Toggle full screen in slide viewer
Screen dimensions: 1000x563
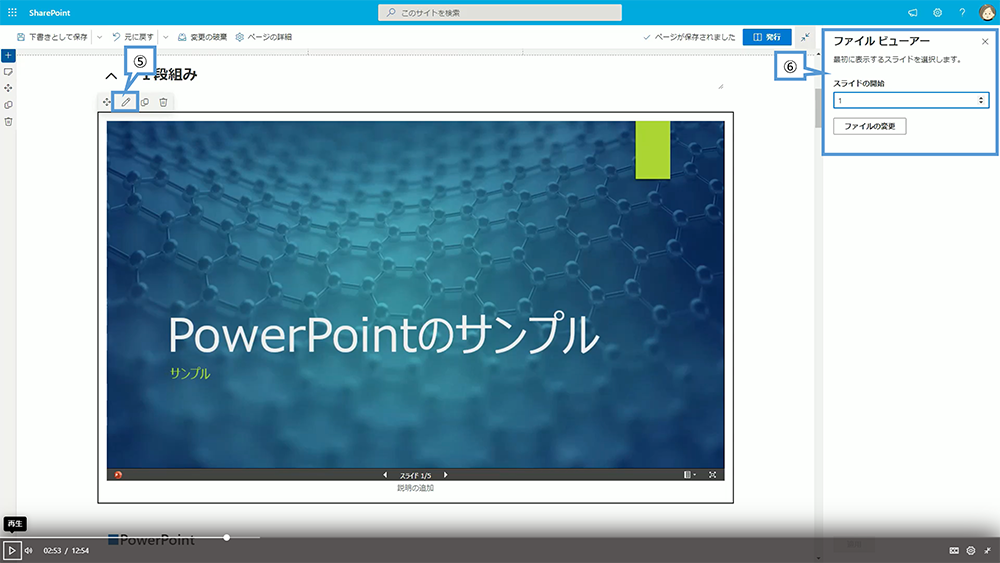712,475
